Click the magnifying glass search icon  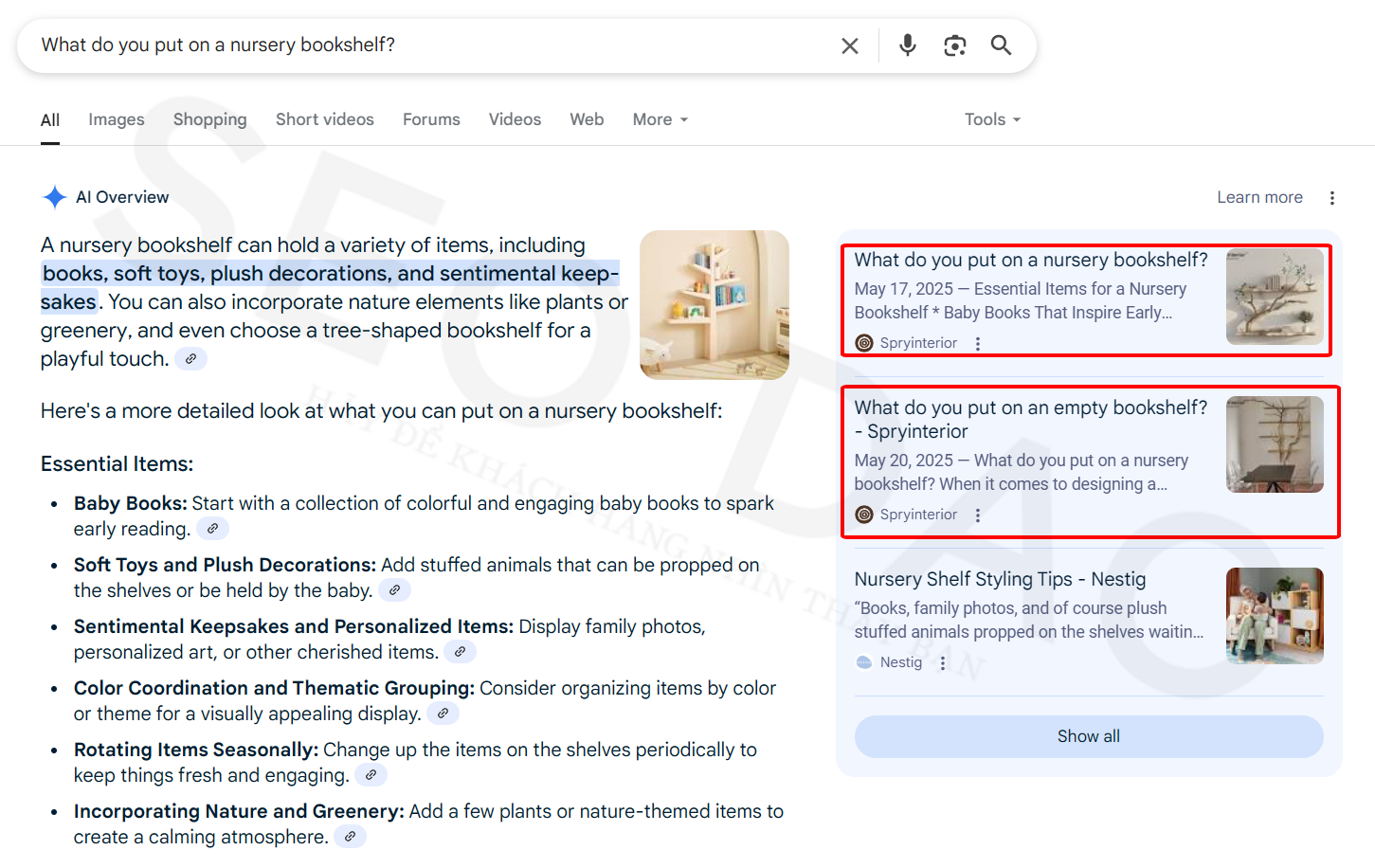point(1001,45)
